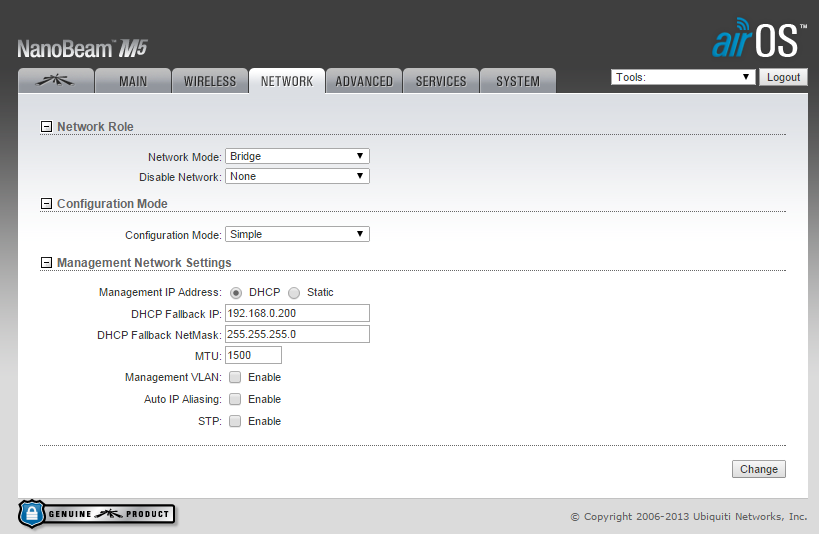Collapse the Network Role section
819x534 pixels.
(x=46, y=126)
